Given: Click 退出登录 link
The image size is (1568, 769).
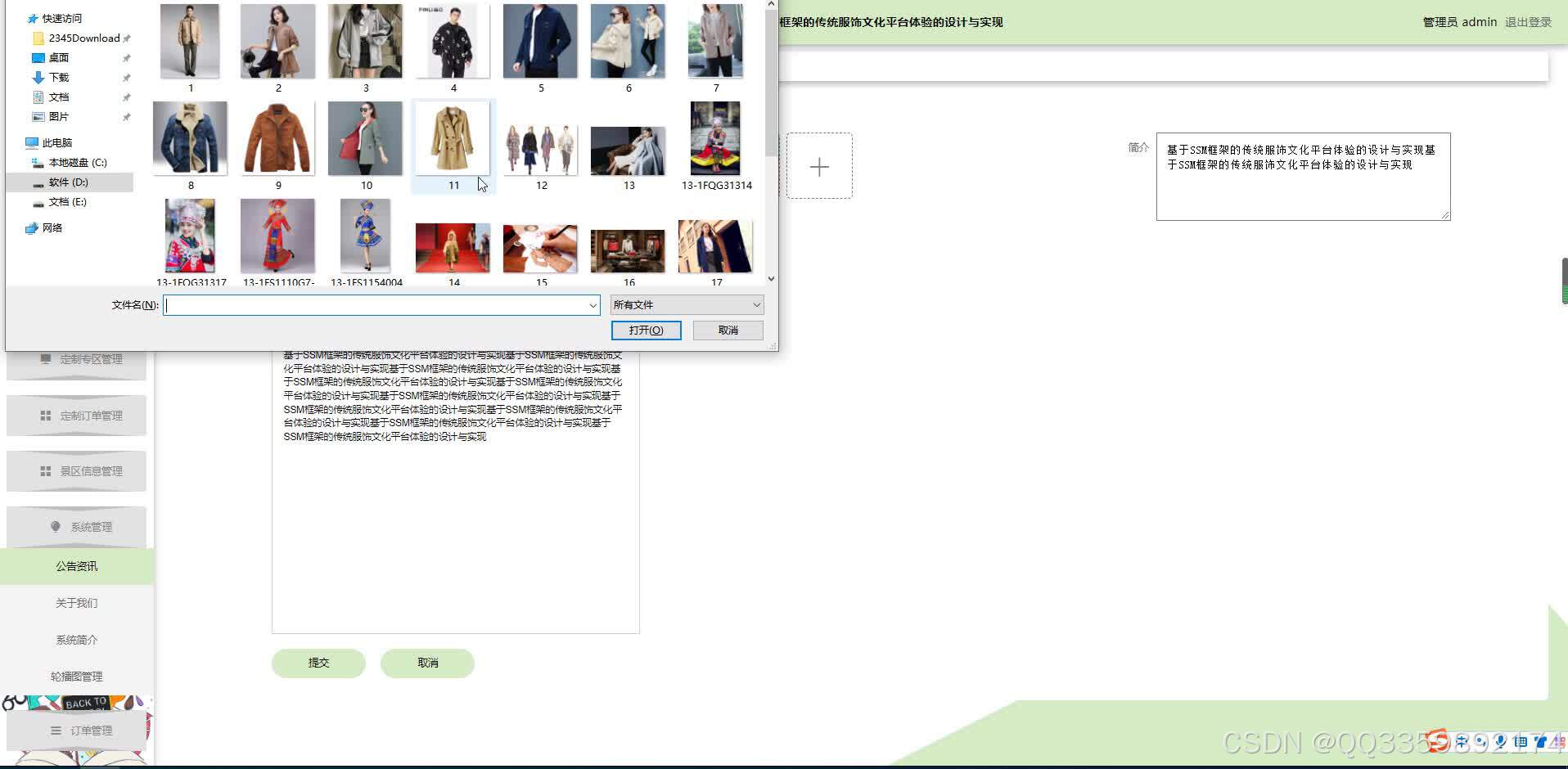Looking at the screenshot, I should click(1528, 22).
